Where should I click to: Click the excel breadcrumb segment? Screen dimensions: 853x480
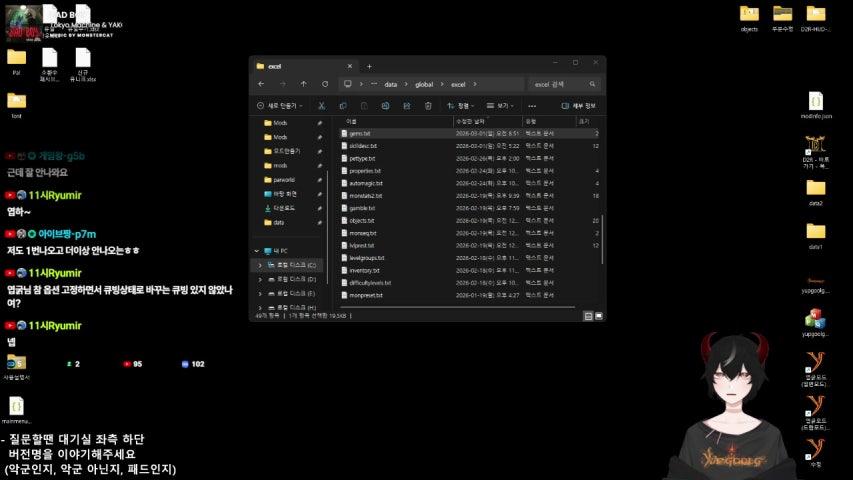458,84
